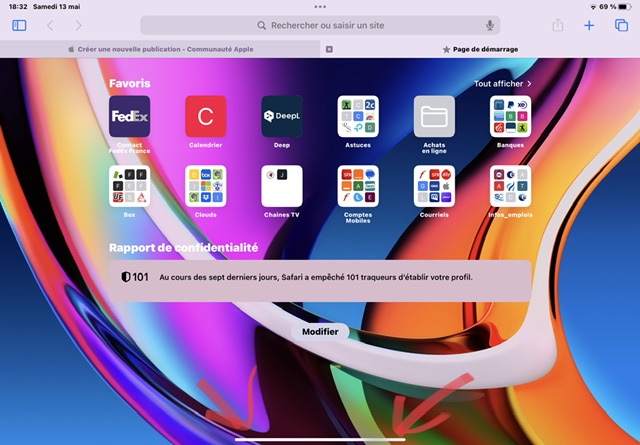Open the tab overview icon
Image resolution: width=640 pixels, height=445 pixels.
tap(621, 25)
